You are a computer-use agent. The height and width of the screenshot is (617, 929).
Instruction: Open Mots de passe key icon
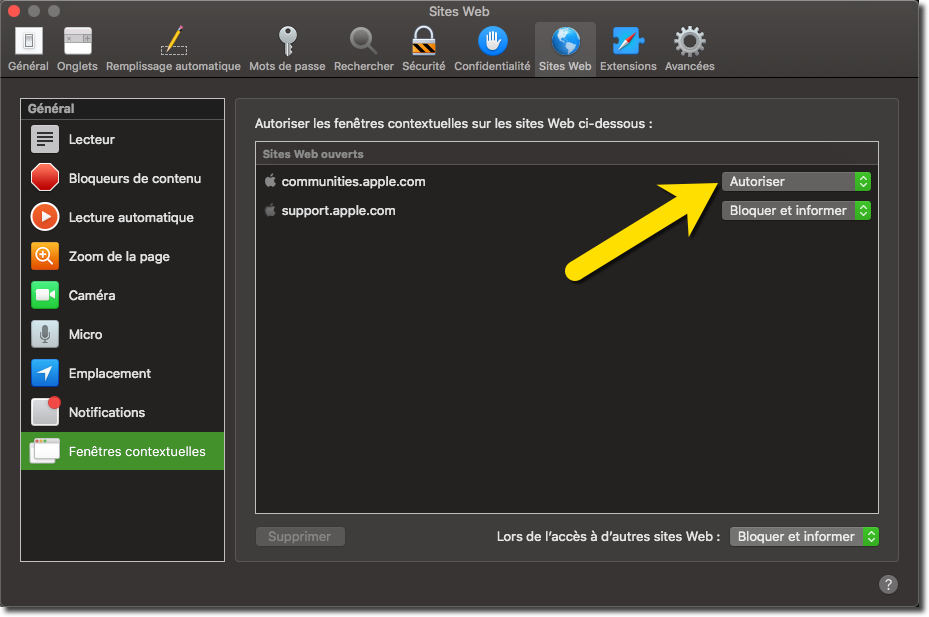click(287, 48)
